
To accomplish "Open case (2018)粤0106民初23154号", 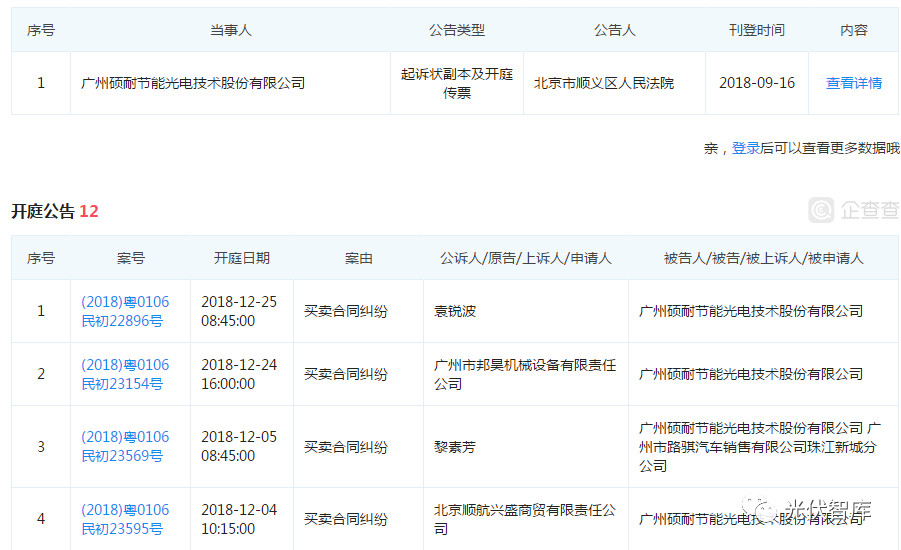I will (x=125, y=374).
